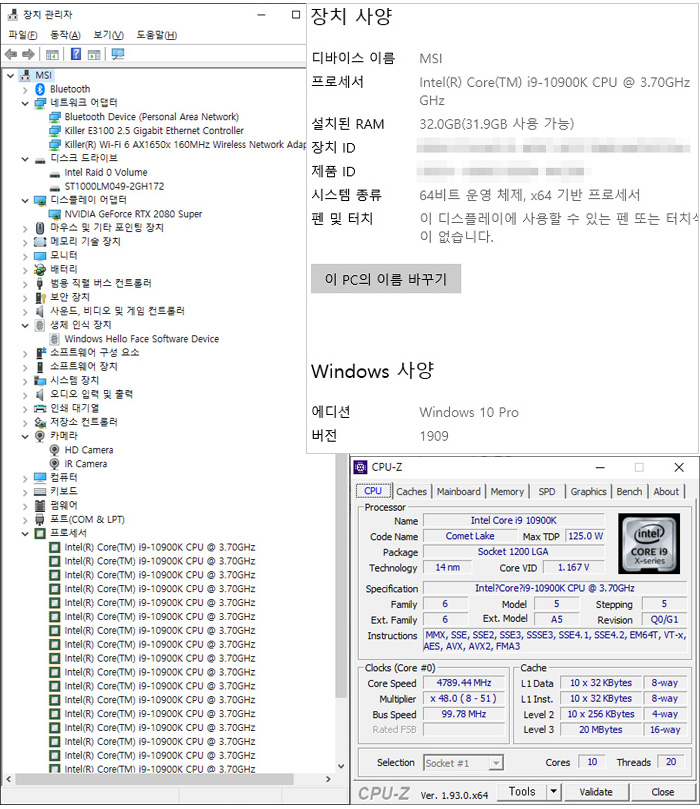Switch to the Memory tab

[507, 492]
